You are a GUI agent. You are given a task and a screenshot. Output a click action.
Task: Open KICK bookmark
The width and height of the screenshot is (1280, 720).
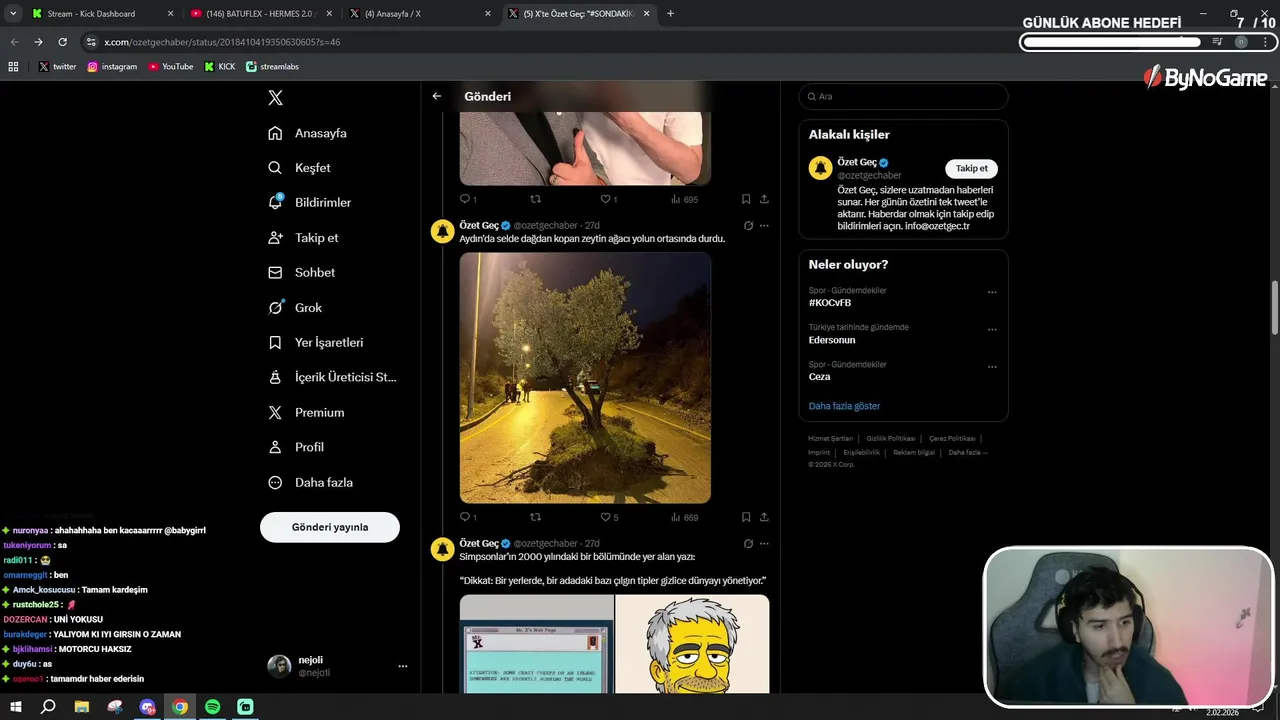pyautogui.click(x=220, y=67)
